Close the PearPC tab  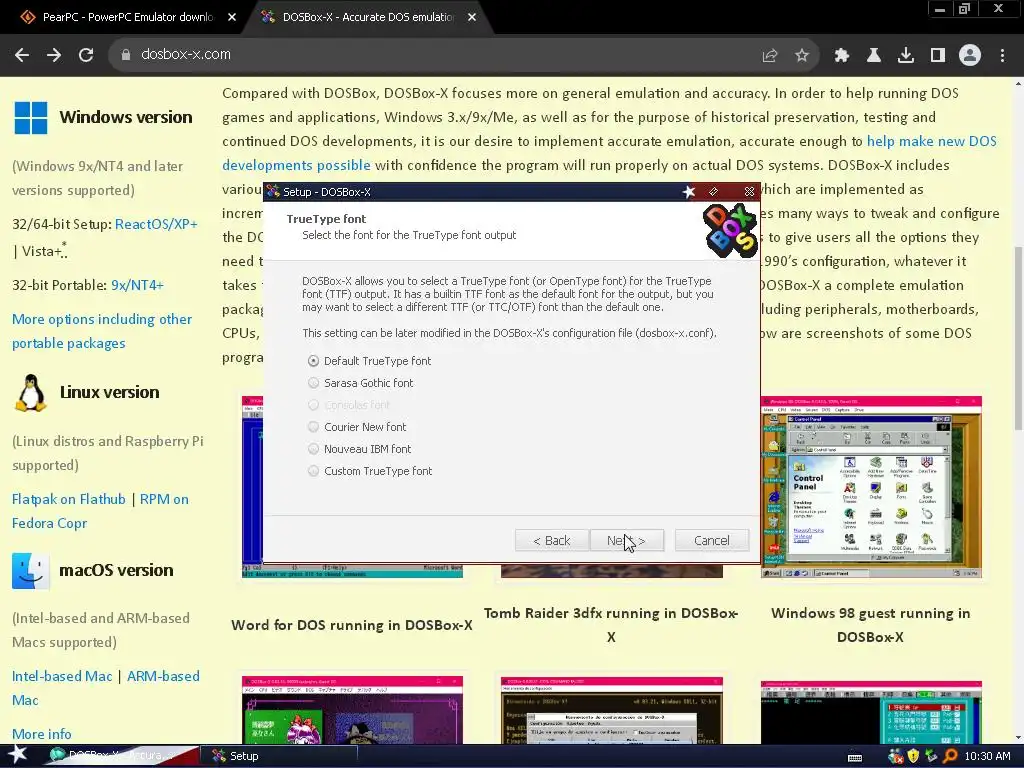232,18
